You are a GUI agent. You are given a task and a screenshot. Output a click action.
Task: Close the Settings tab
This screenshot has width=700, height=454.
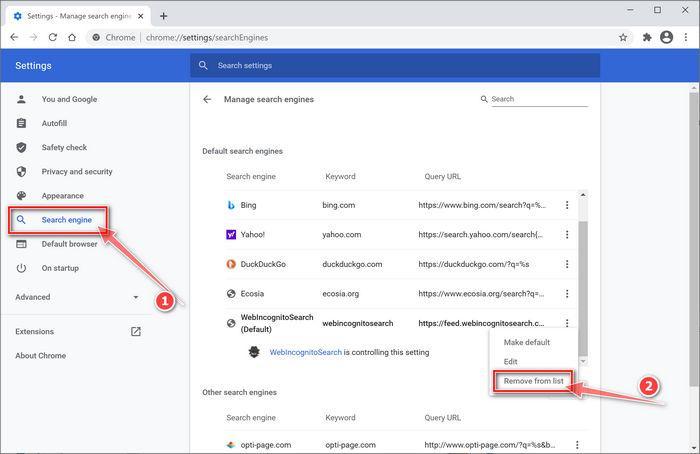point(141,16)
